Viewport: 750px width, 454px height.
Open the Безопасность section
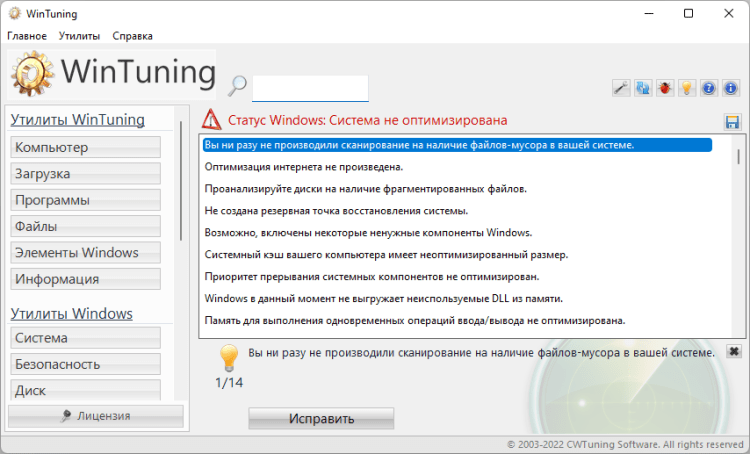[x=86, y=364]
